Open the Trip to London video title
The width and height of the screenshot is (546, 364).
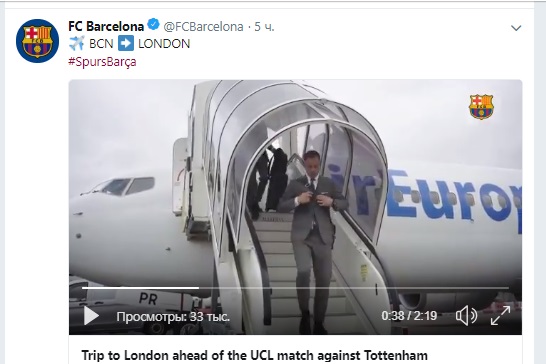(x=255, y=356)
